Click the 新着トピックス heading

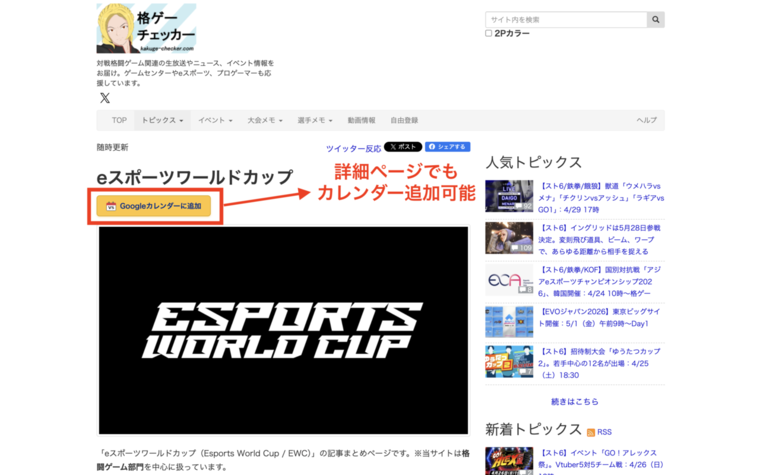pyautogui.click(x=533, y=429)
